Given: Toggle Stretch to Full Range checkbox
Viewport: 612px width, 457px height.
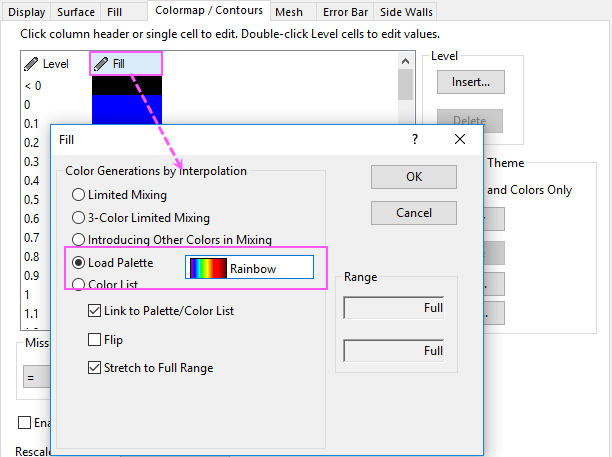Looking at the screenshot, I should click(x=94, y=368).
